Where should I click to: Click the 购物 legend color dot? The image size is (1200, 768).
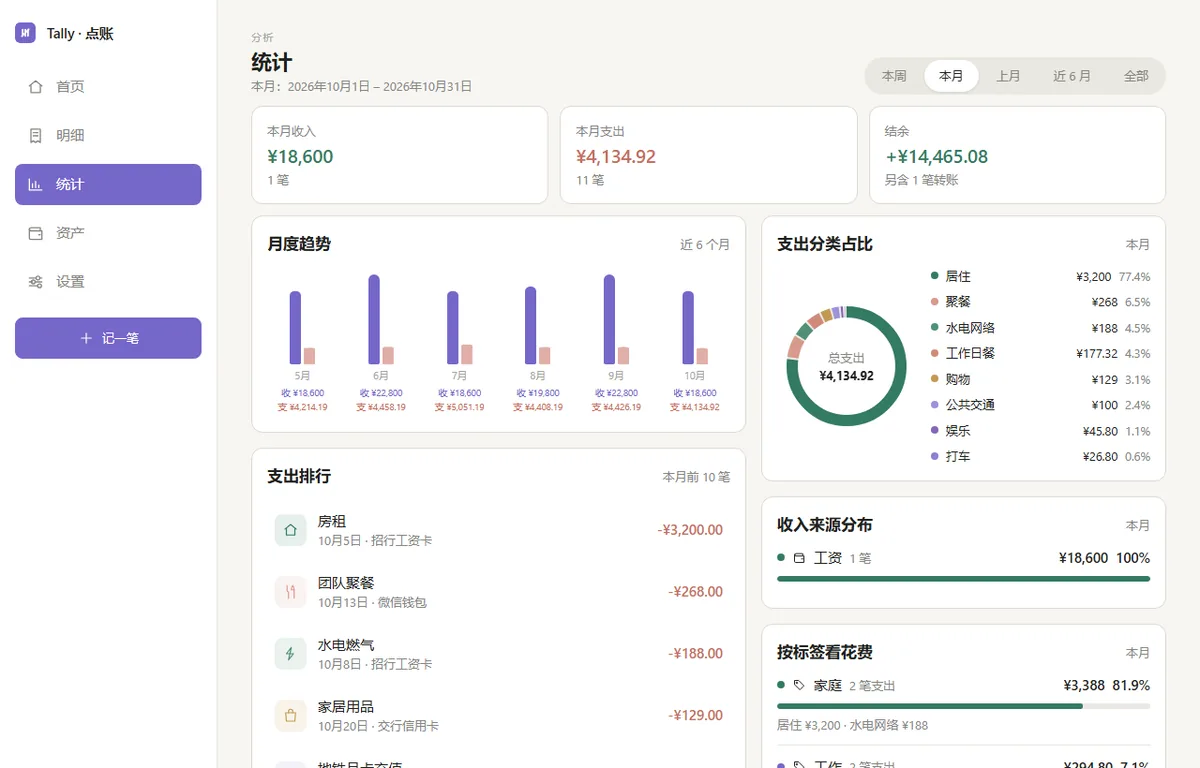[x=934, y=379]
